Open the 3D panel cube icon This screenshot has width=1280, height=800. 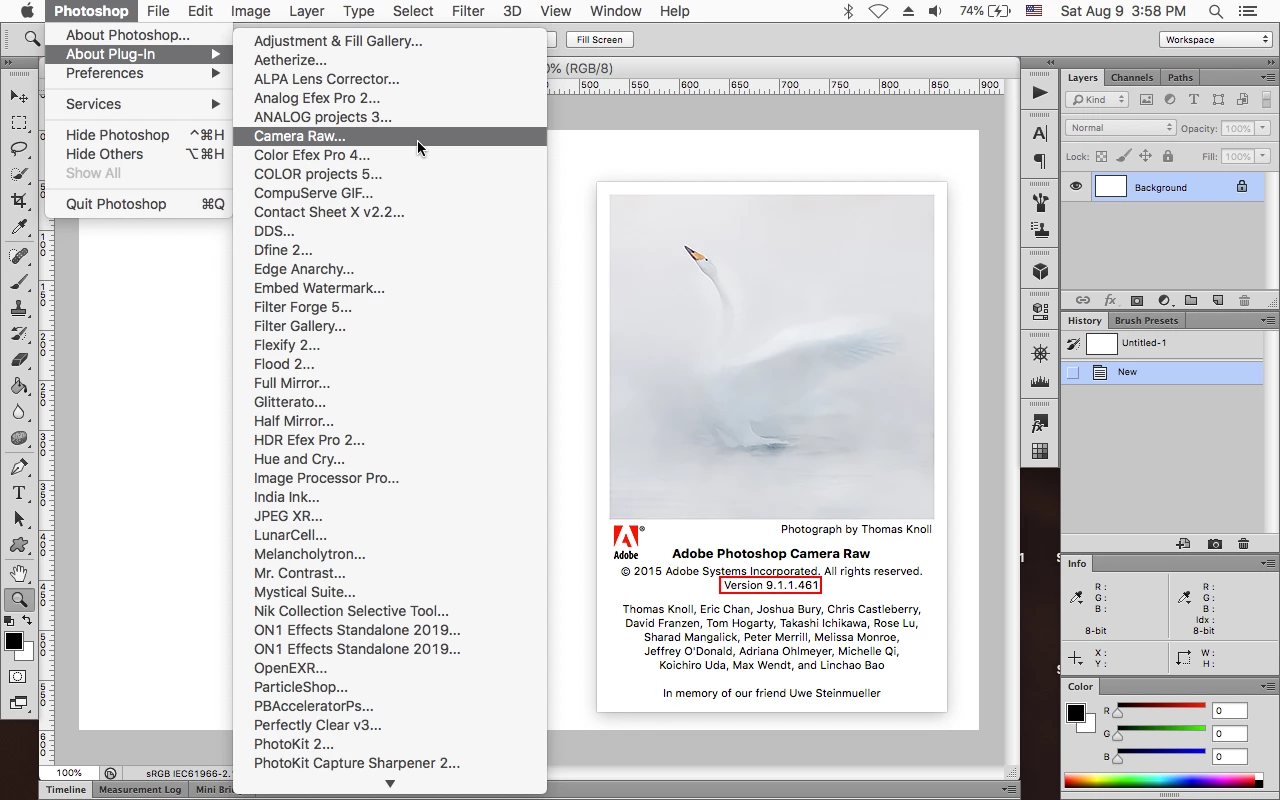pyautogui.click(x=1040, y=272)
